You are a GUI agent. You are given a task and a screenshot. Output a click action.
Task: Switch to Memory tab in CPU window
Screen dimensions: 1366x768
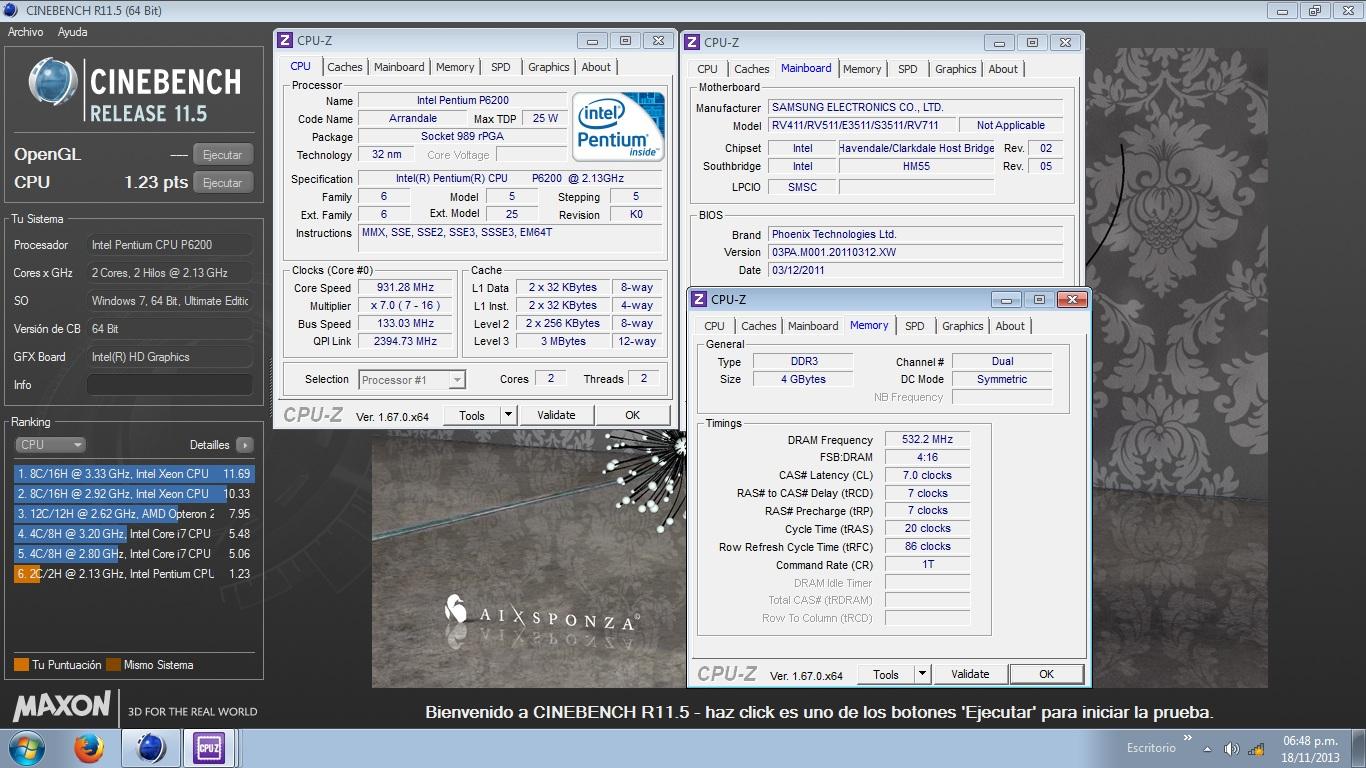(x=455, y=67)
